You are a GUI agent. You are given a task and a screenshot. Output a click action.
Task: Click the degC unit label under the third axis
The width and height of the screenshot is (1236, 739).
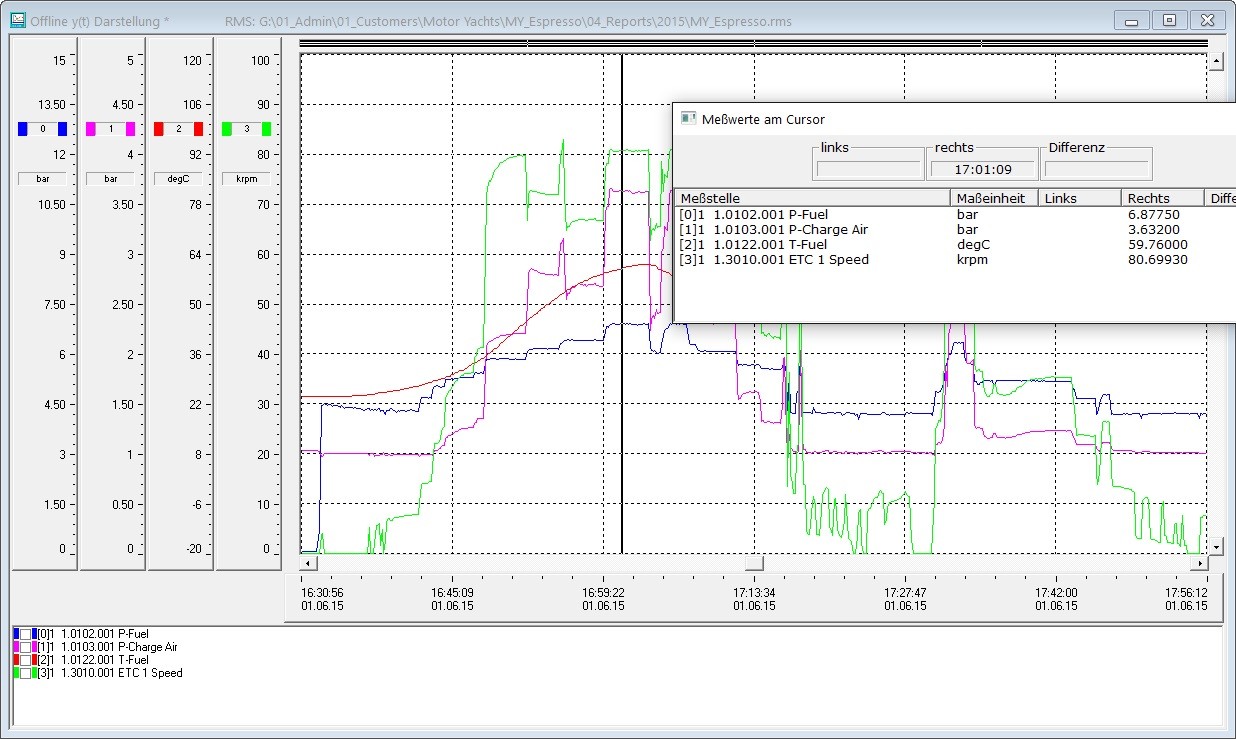[x=178, y=178]
